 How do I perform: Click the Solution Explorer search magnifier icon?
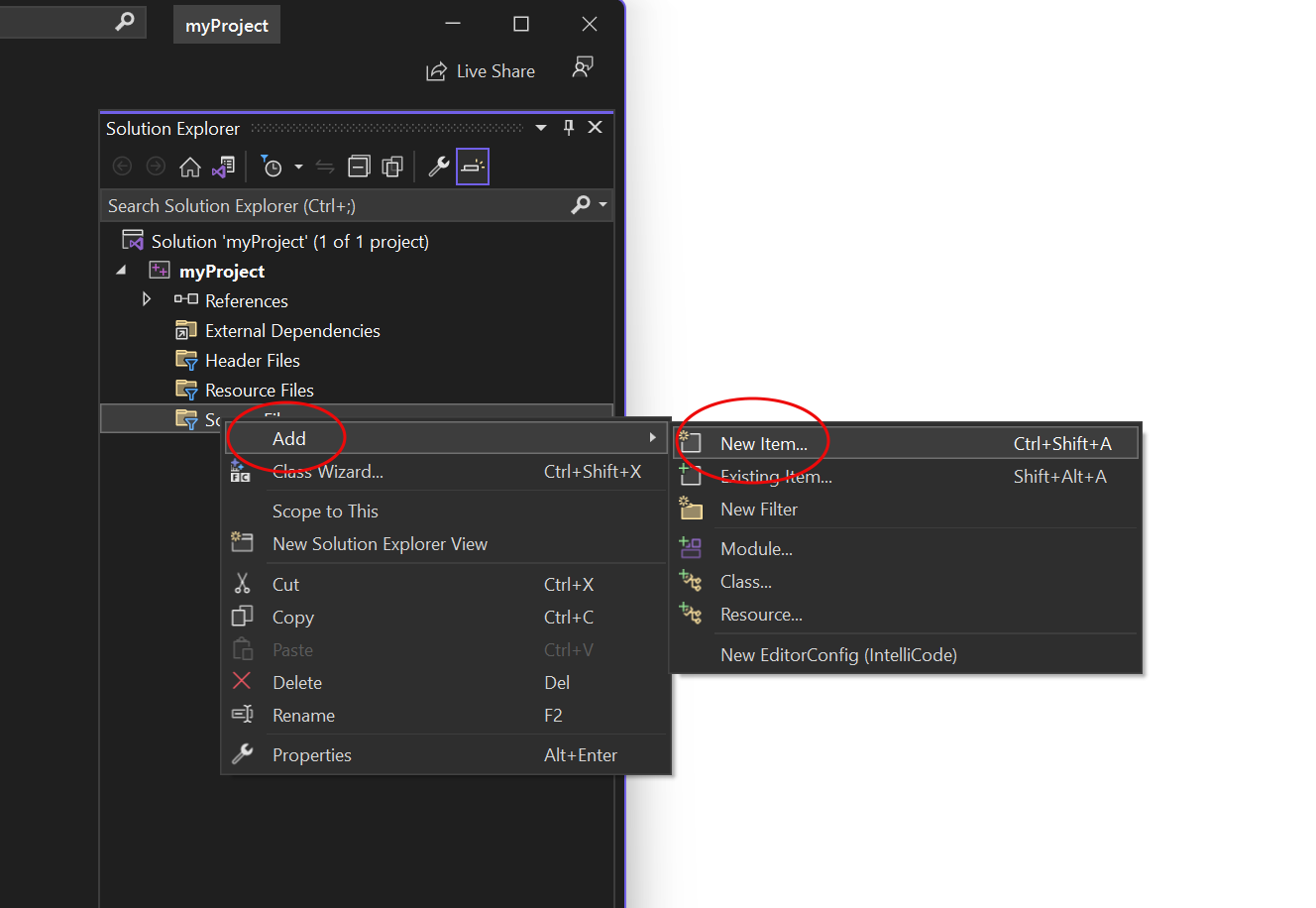(x=581, y=204)
